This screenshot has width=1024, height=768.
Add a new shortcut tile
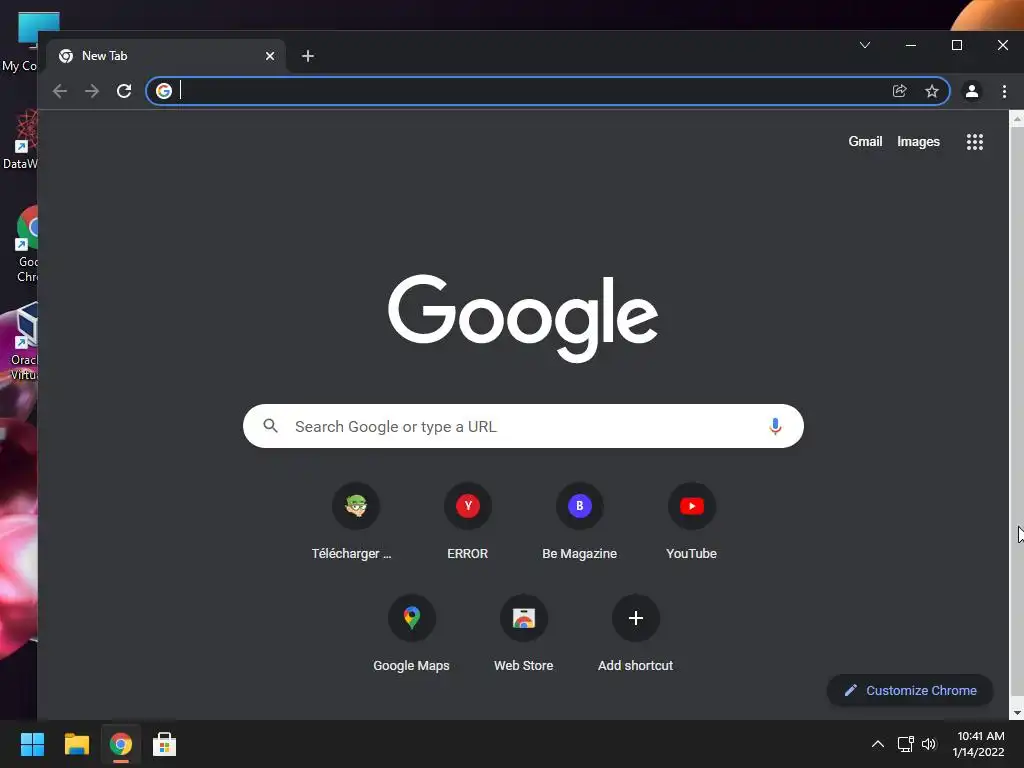coord(635,634)
